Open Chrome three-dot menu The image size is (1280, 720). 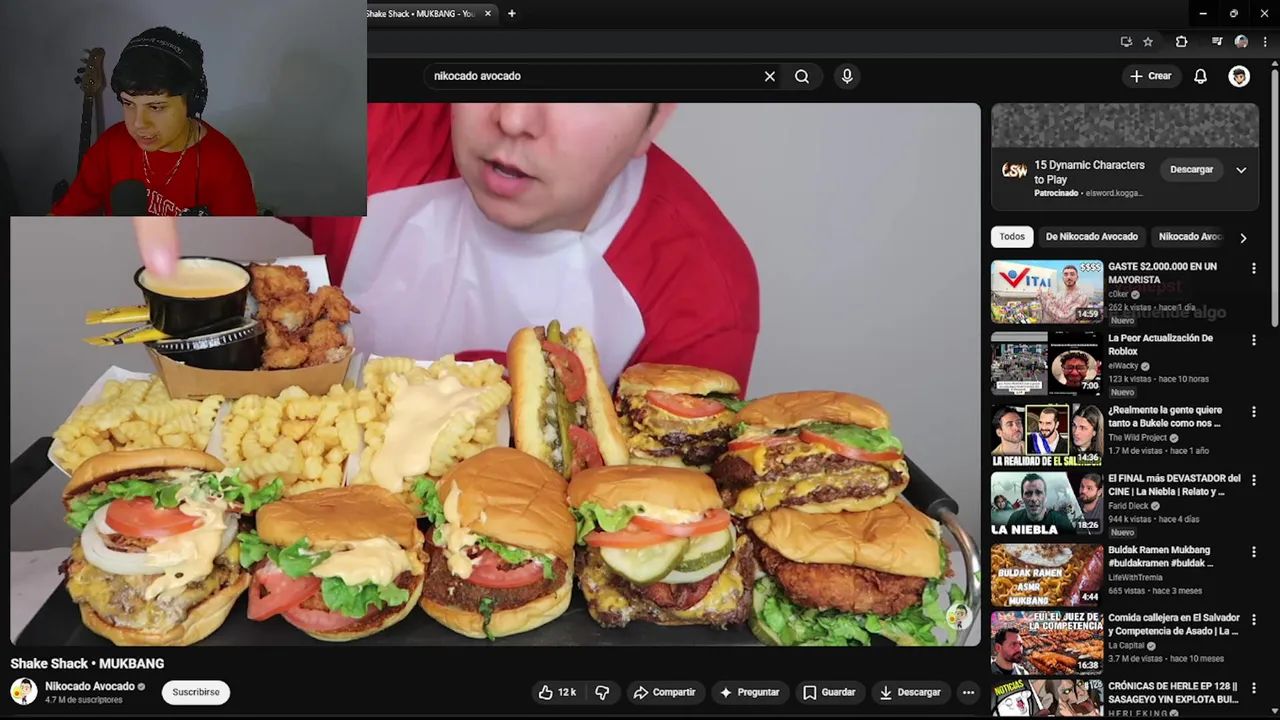(x=1264, y=42)
